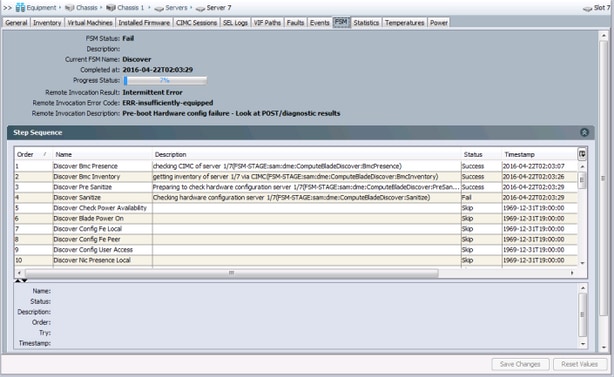Select the Discover Nic Presence Local row
Image resolution: width=614 pixels, height=377 pixels.
(x=296, y=260)
